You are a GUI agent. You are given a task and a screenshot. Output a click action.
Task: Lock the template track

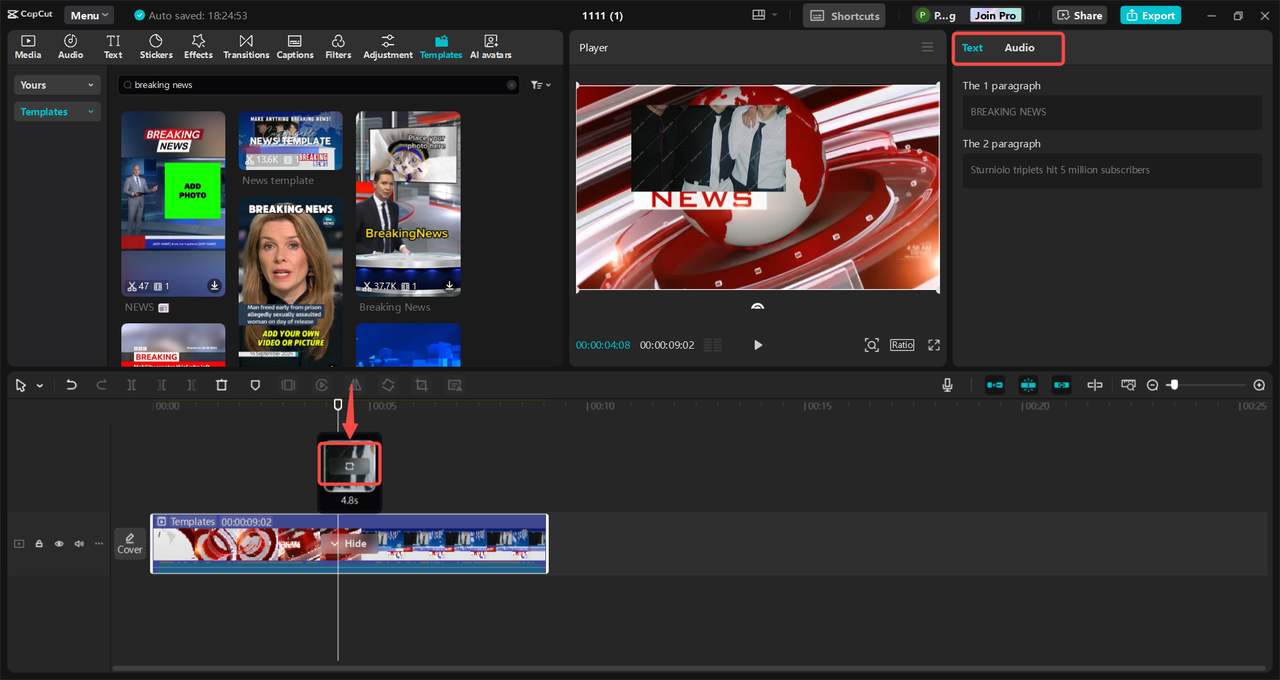(39, 544)
